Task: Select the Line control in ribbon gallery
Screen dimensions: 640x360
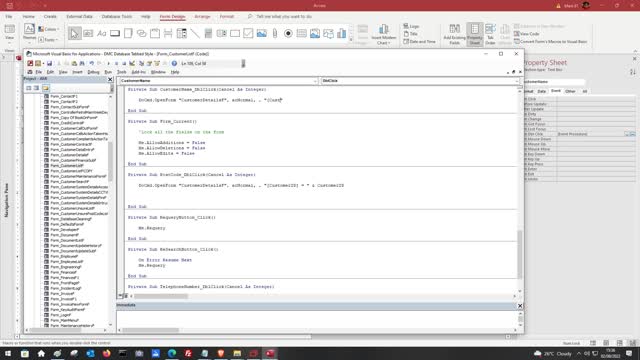Action: point(195,33)
